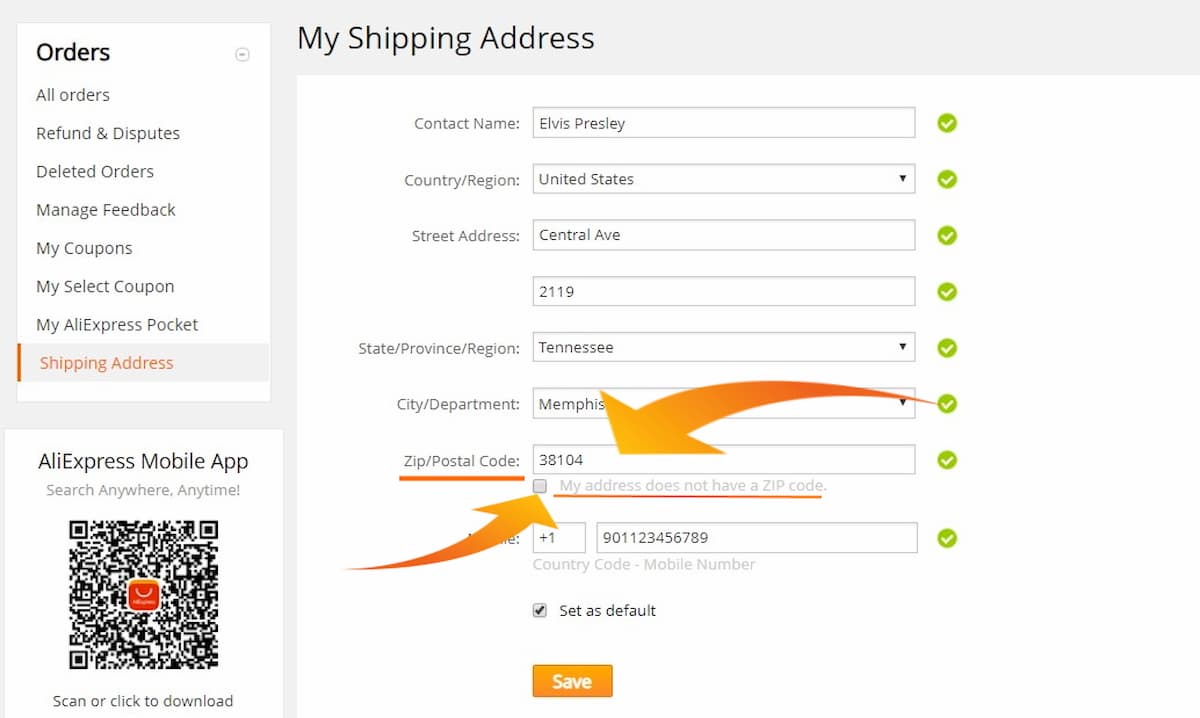Uncheck 'Set as default'
The height and width of the screenshot is (718, 1200).
click(x=539, y=610)
